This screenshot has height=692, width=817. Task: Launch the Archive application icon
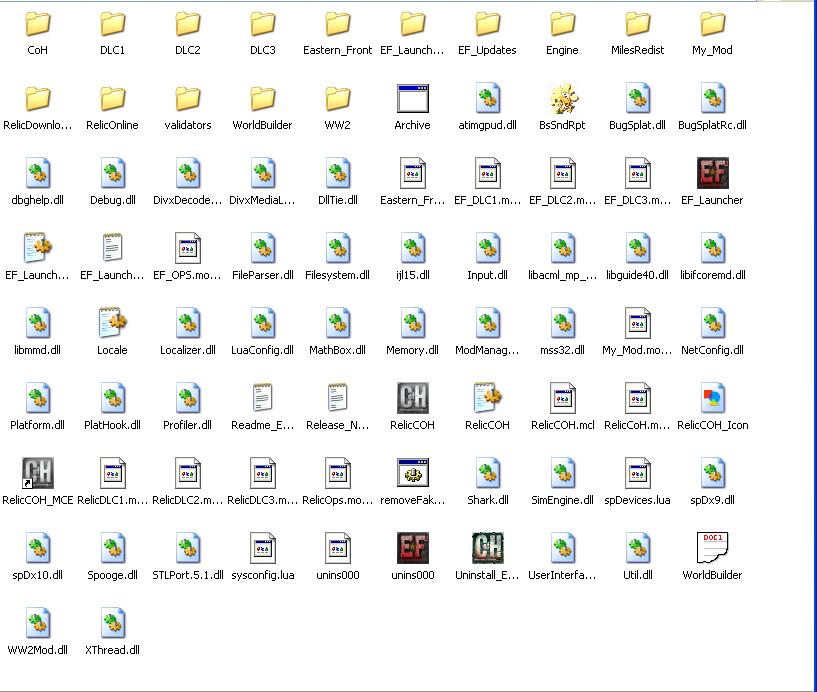pyautogui.click(x=413, y=98)
